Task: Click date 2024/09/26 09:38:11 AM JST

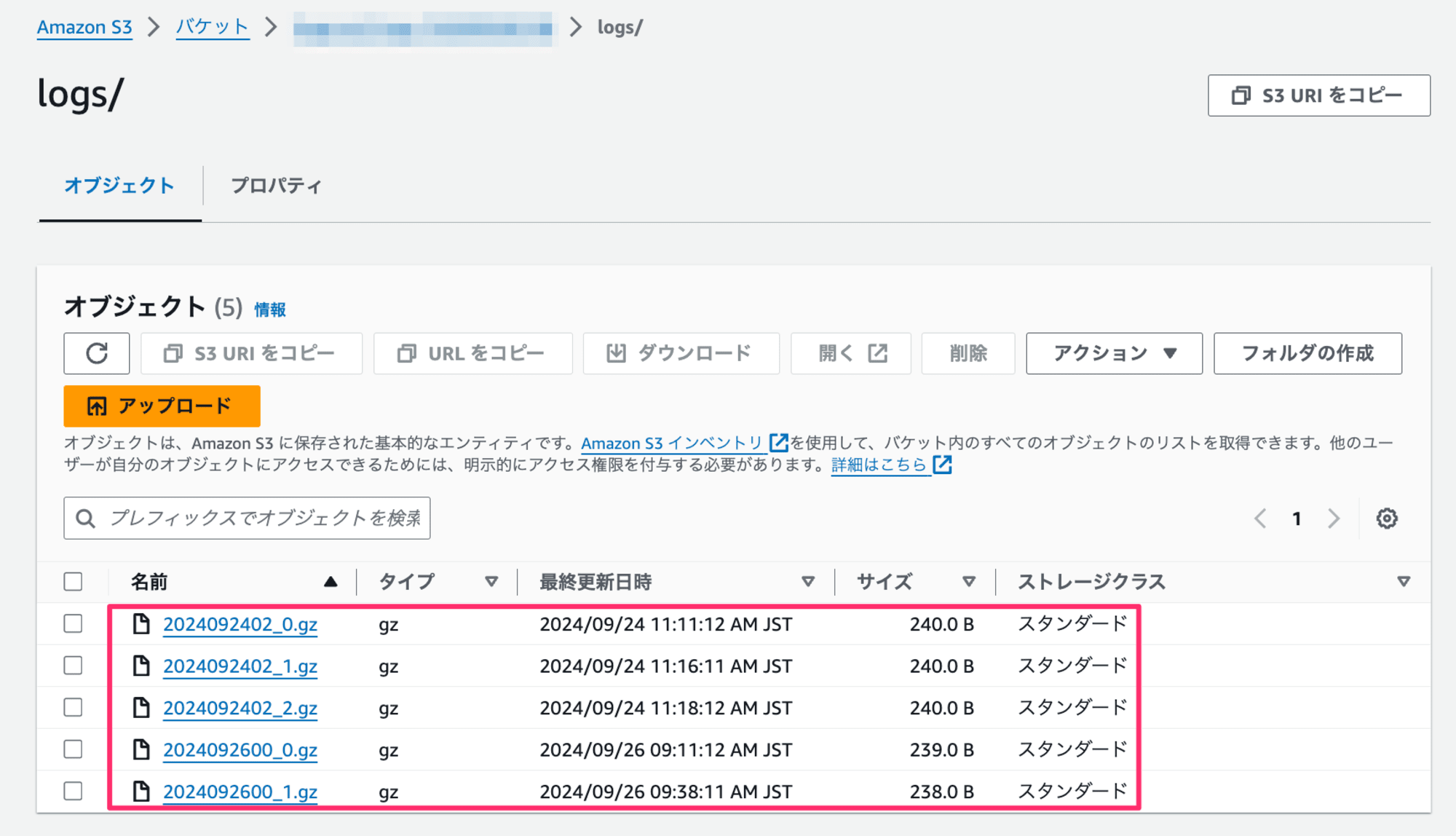Action: click(x=665, y=792)
